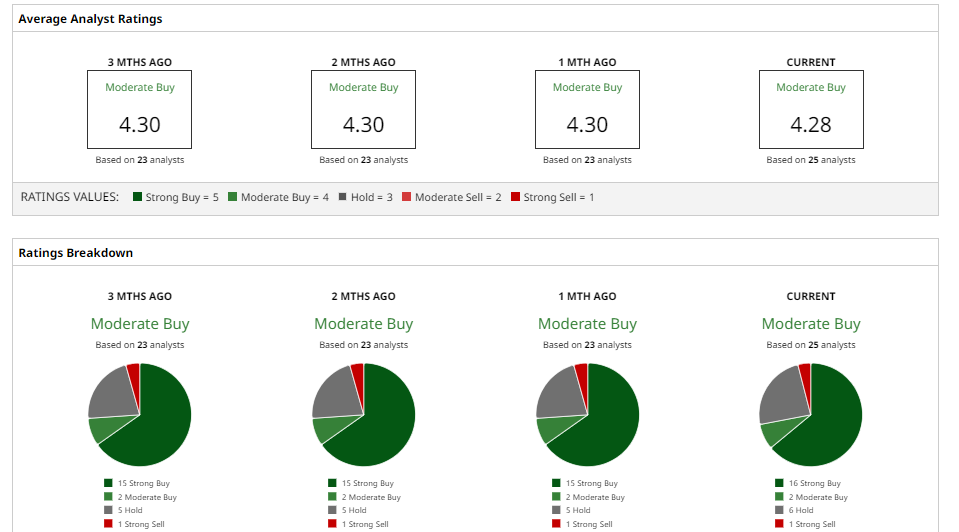Select the 1 MTH AGO pie chart
The width and height of the screenshot is (959, 532).
tap(587, 414)
